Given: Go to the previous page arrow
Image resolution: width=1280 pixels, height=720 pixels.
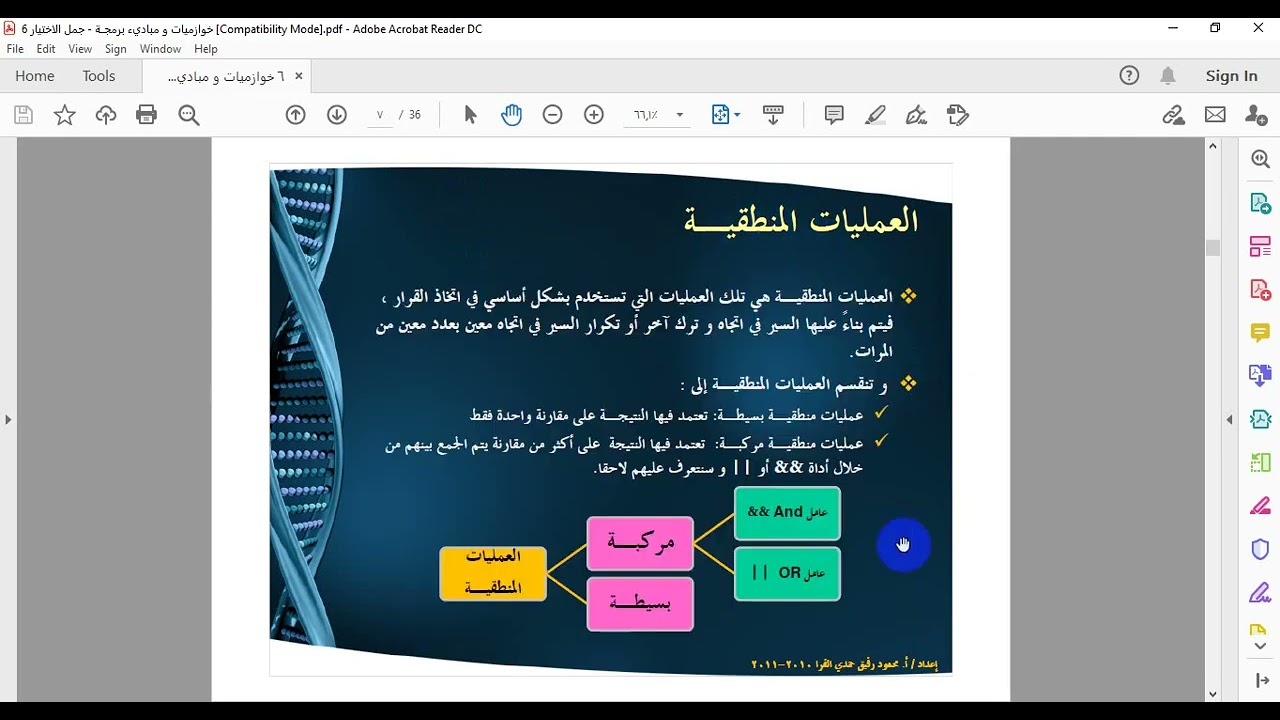Looking at the screenshot, I should coord(295,115).
